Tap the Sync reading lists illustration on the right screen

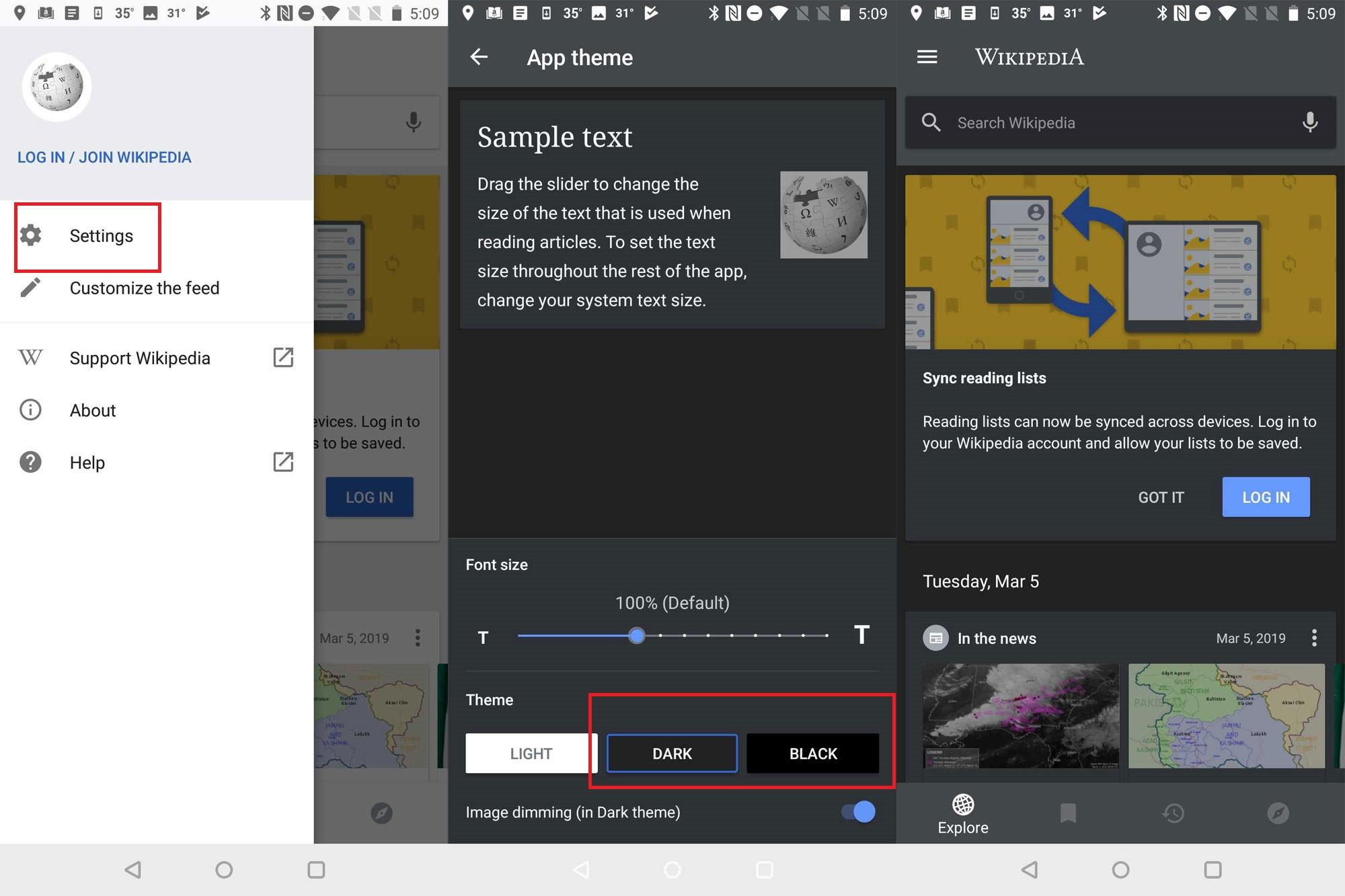(1120, 262)
